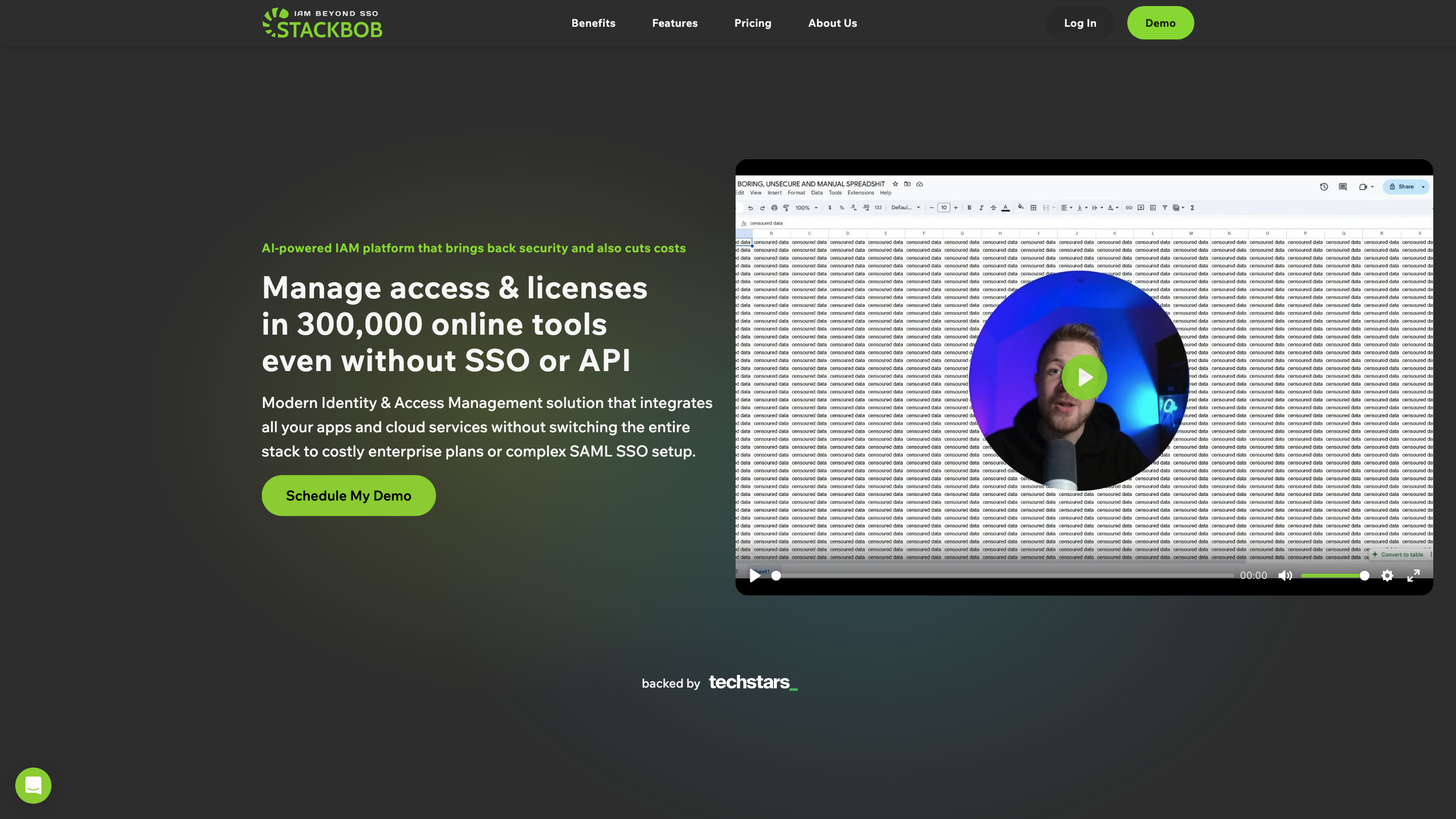1456x819 pixels.
Task: Click the large green play button on video
Action: tap(1083, 377)
